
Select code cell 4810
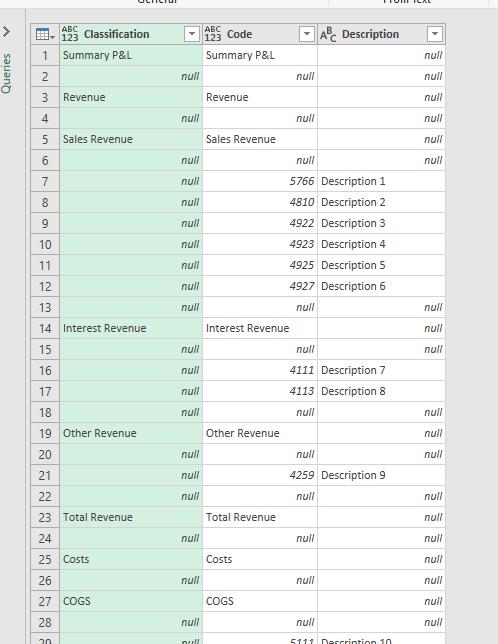click(260, 202)
